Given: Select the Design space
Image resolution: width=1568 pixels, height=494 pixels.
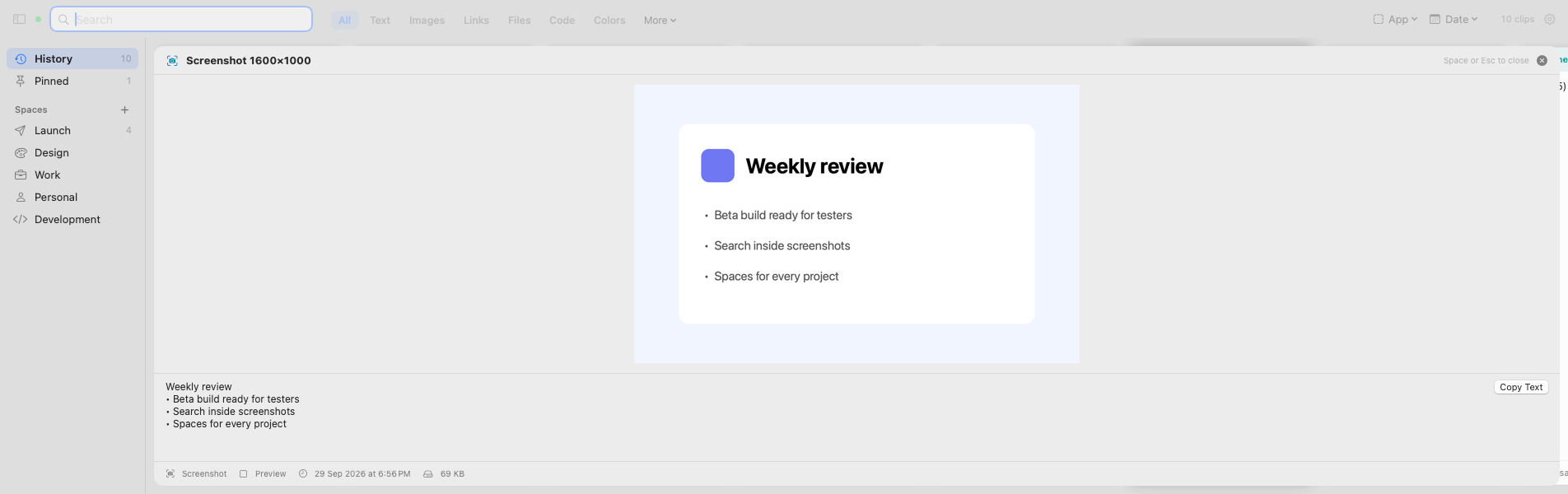Looking at the screenshot, I should [72, 152].
